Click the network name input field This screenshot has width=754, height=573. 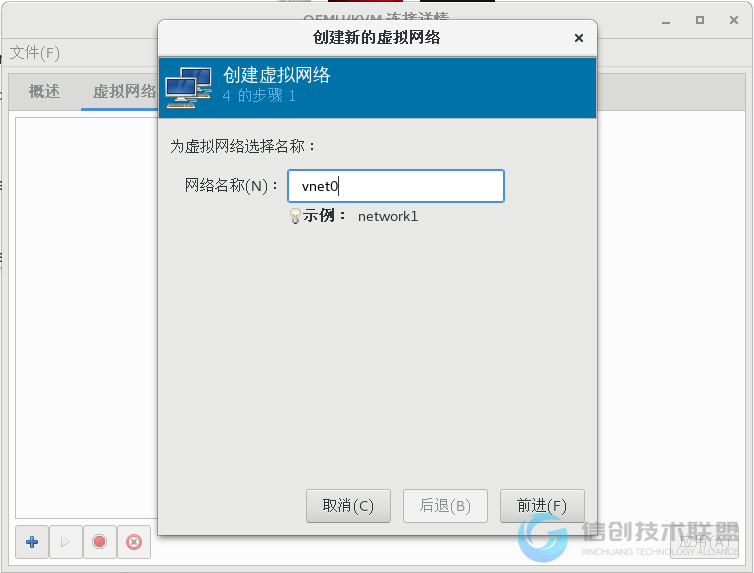(395, 186)
